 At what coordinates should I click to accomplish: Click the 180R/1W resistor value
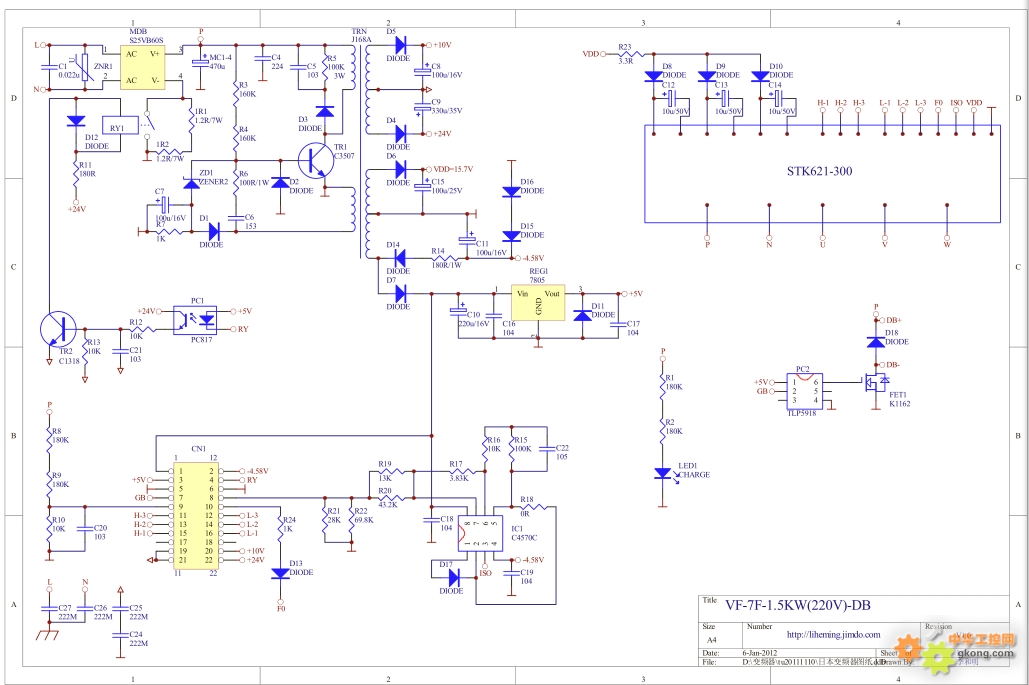click(x=446, y=265)
